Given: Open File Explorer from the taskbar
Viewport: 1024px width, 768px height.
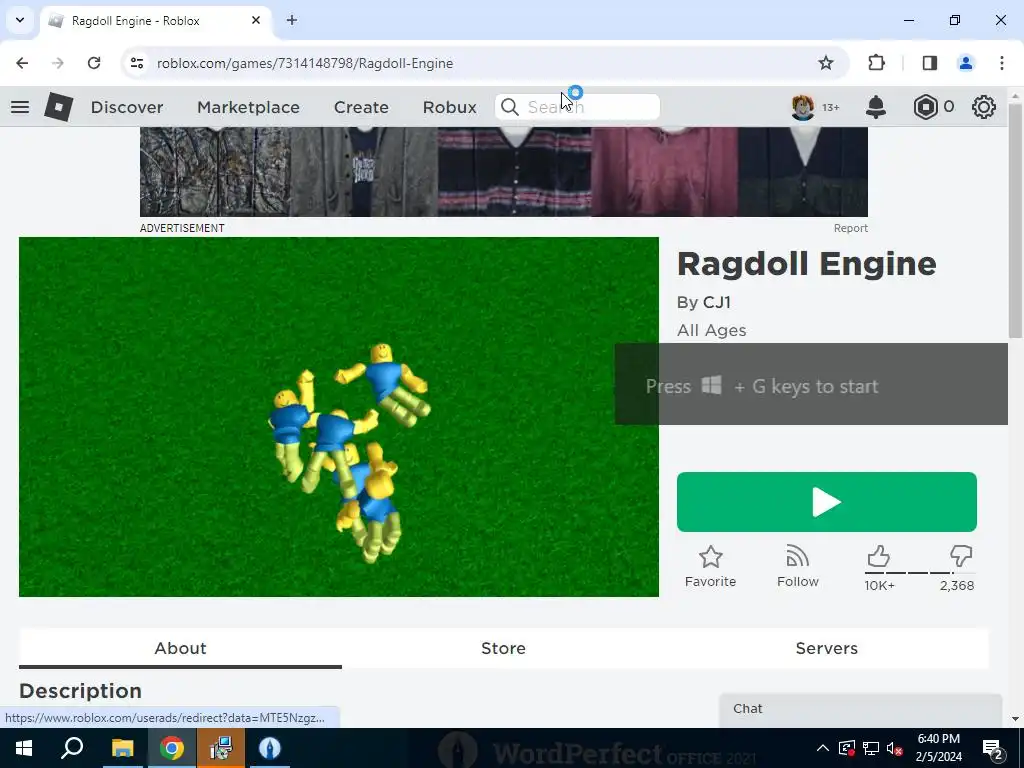Looking at the screenshot, I should pyautogui.click(x=123, y=748).
